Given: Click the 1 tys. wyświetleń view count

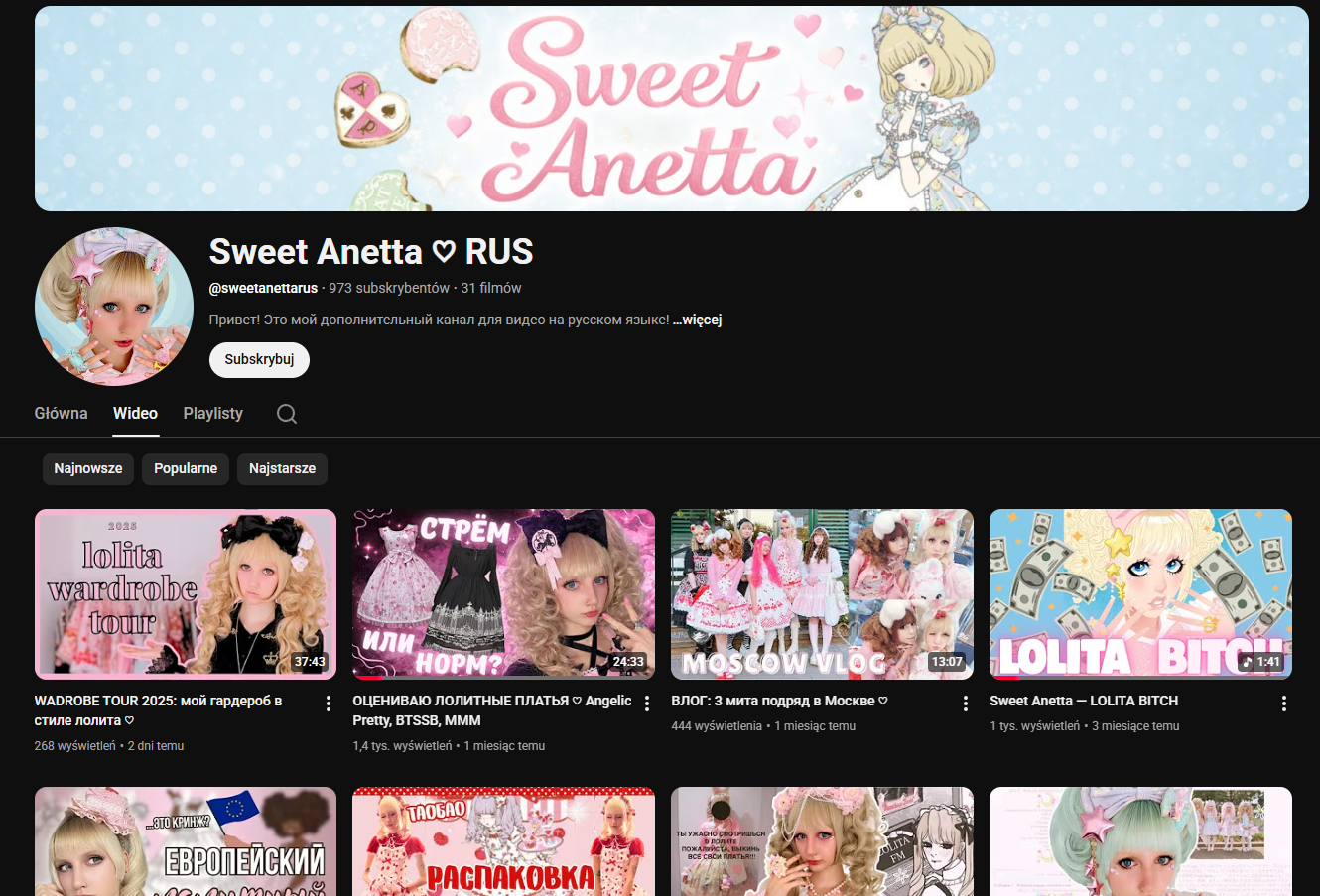Looking at the screenshot, I should click(1035, 726).
